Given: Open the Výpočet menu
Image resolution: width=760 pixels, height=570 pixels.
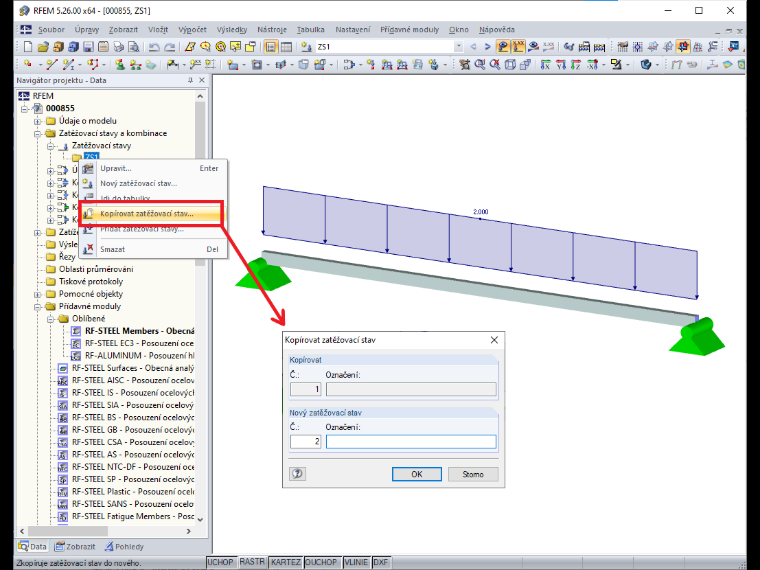Looking at the screenshot, I should coord(192,30).
